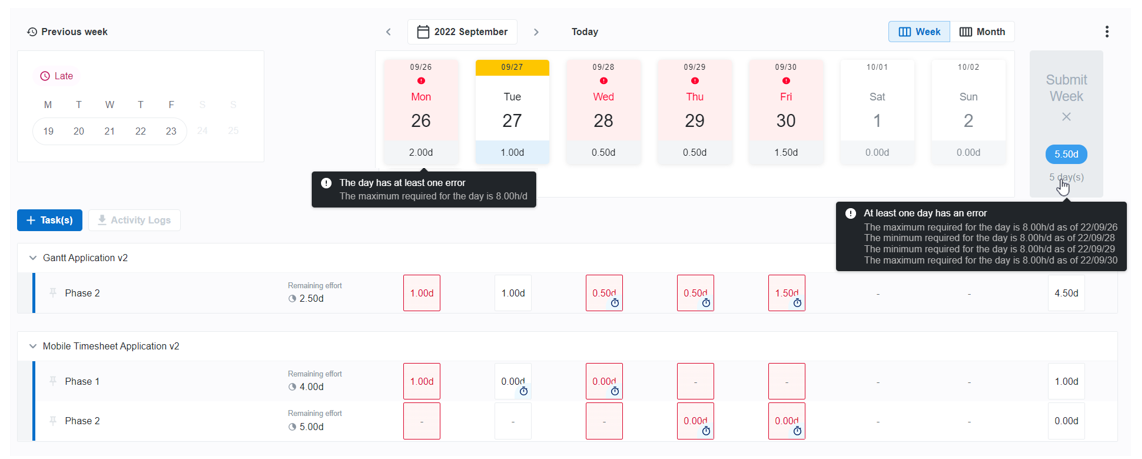The image size is (1142, 459).
Task: Switch to Week view
Action: [919, 32]
